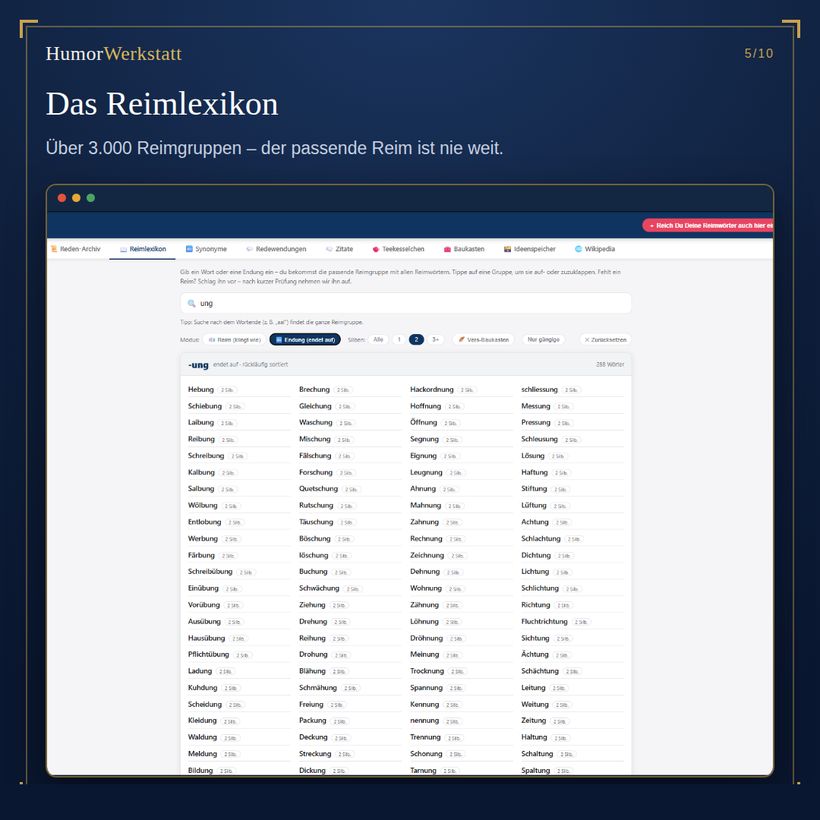
Task: Click the Teekesselchen red teapot icon
Action: click(375, 249)
